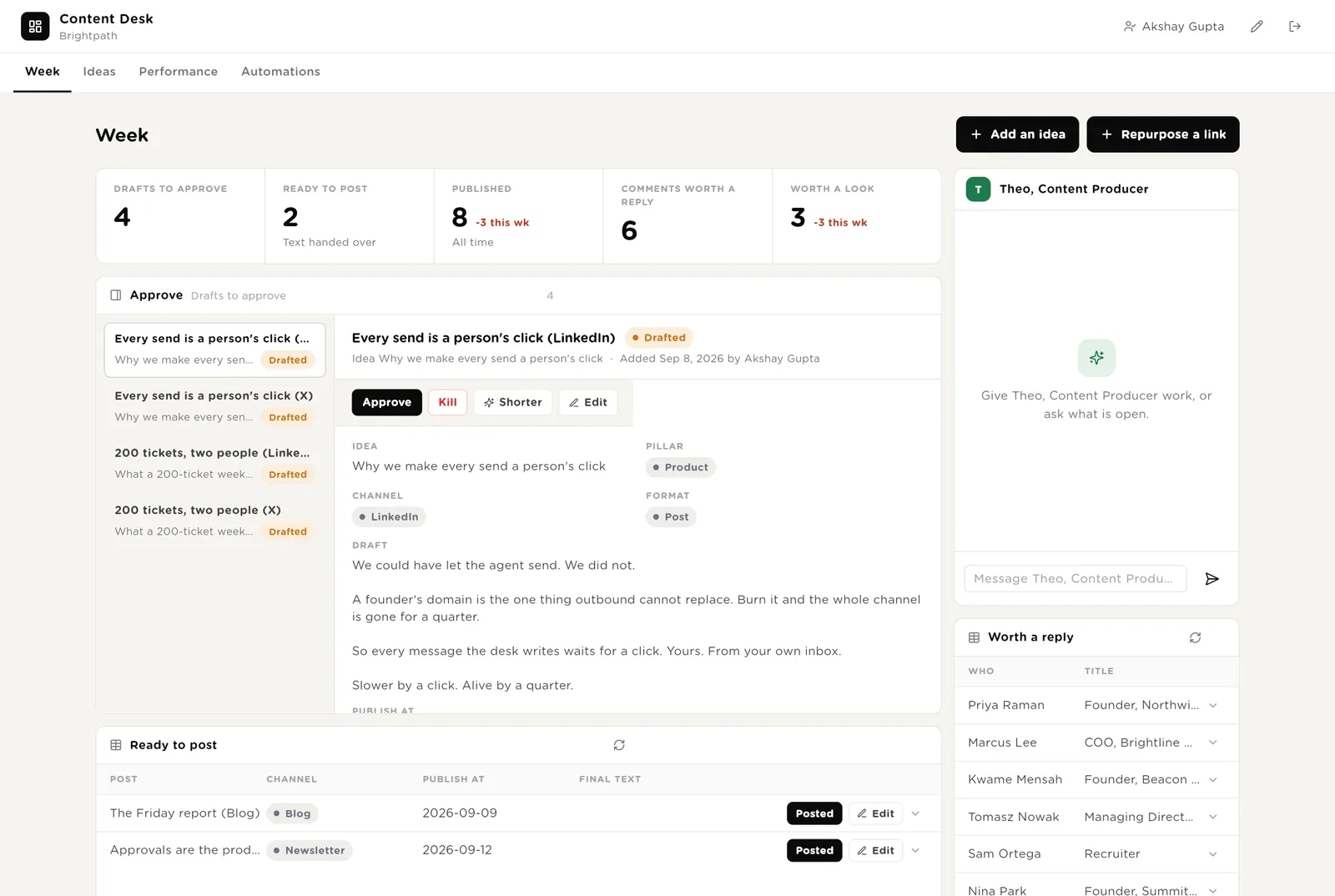Click title COO, Brightline cell
1335x896 pixels.
pyautogui.click(x=1138, y=742)
